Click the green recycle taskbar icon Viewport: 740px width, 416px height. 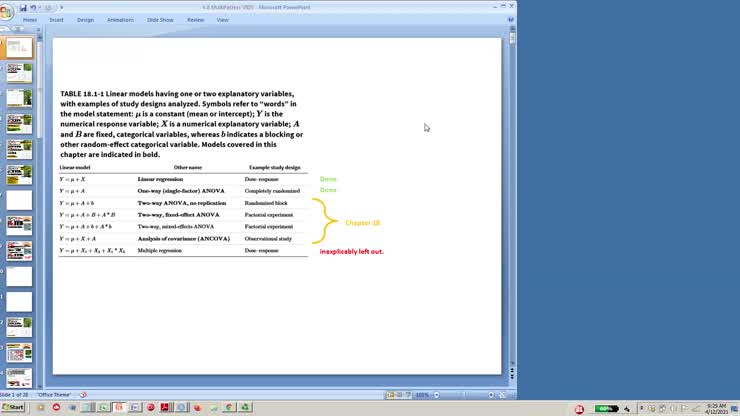coord(245,407)
